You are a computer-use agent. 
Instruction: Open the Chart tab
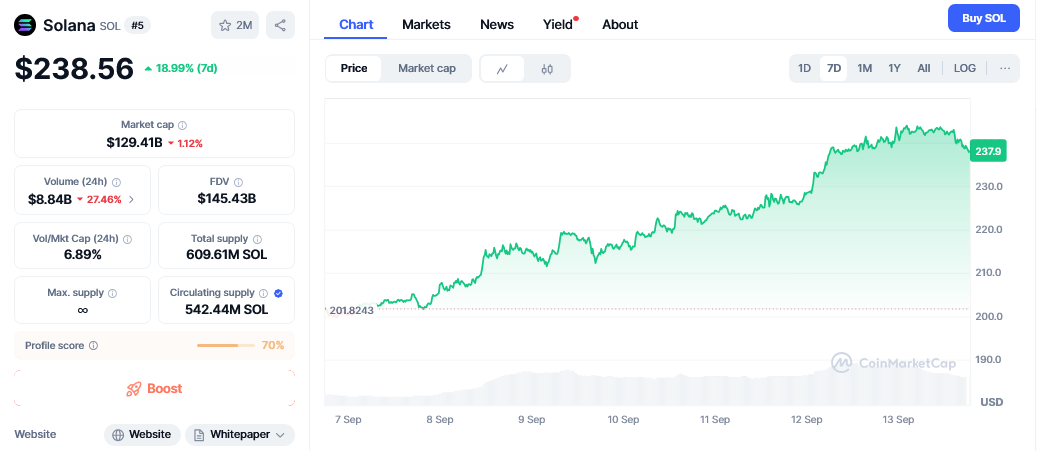click(356, 24)
